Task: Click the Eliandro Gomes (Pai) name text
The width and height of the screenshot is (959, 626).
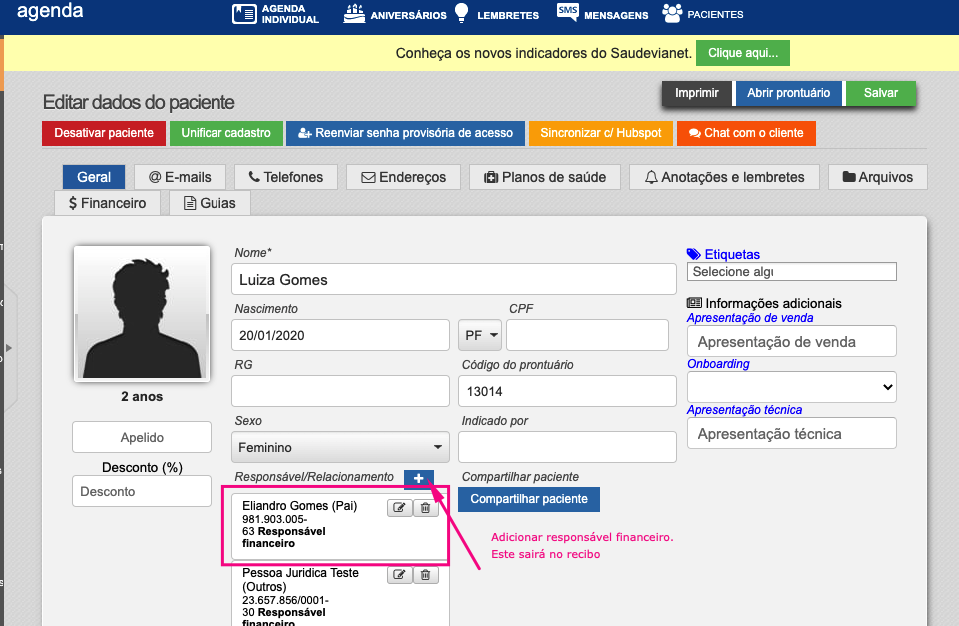Action: pyautogui.click(x=300, y=506)
